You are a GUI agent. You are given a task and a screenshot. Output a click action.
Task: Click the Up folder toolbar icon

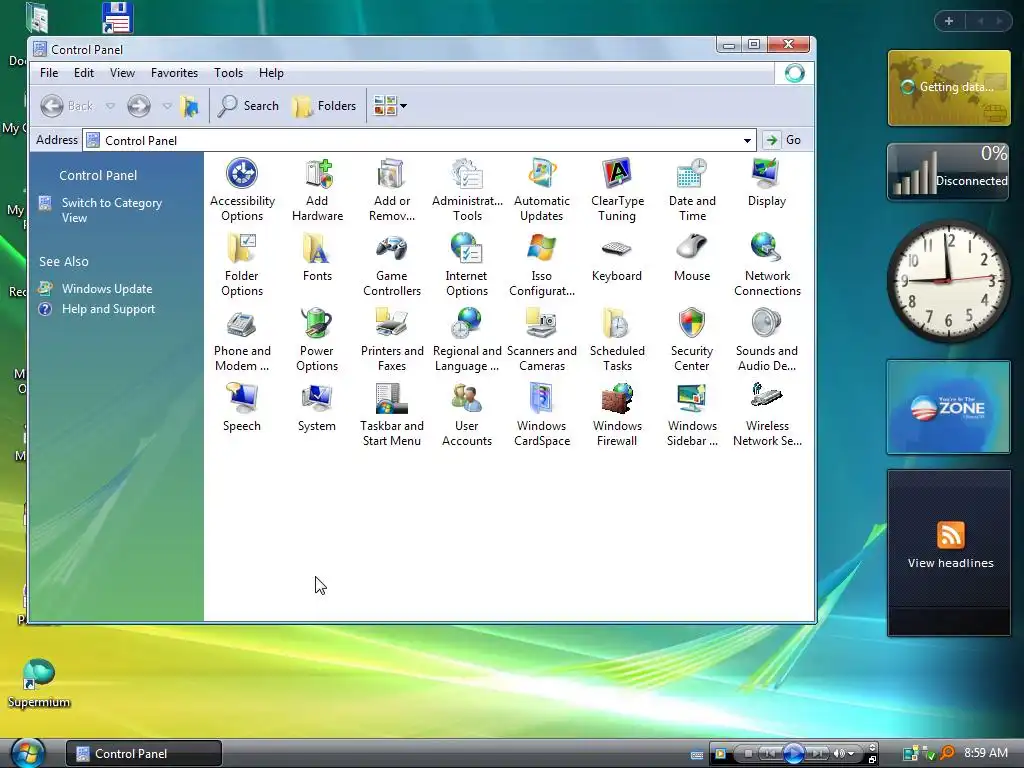[190, 106]
